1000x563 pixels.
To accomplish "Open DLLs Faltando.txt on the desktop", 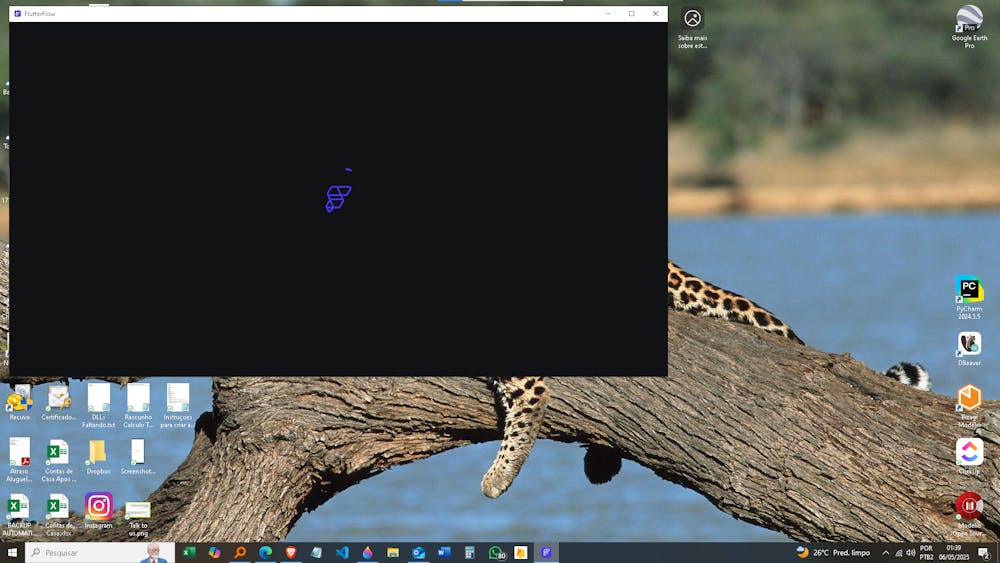I will (98, 406).
